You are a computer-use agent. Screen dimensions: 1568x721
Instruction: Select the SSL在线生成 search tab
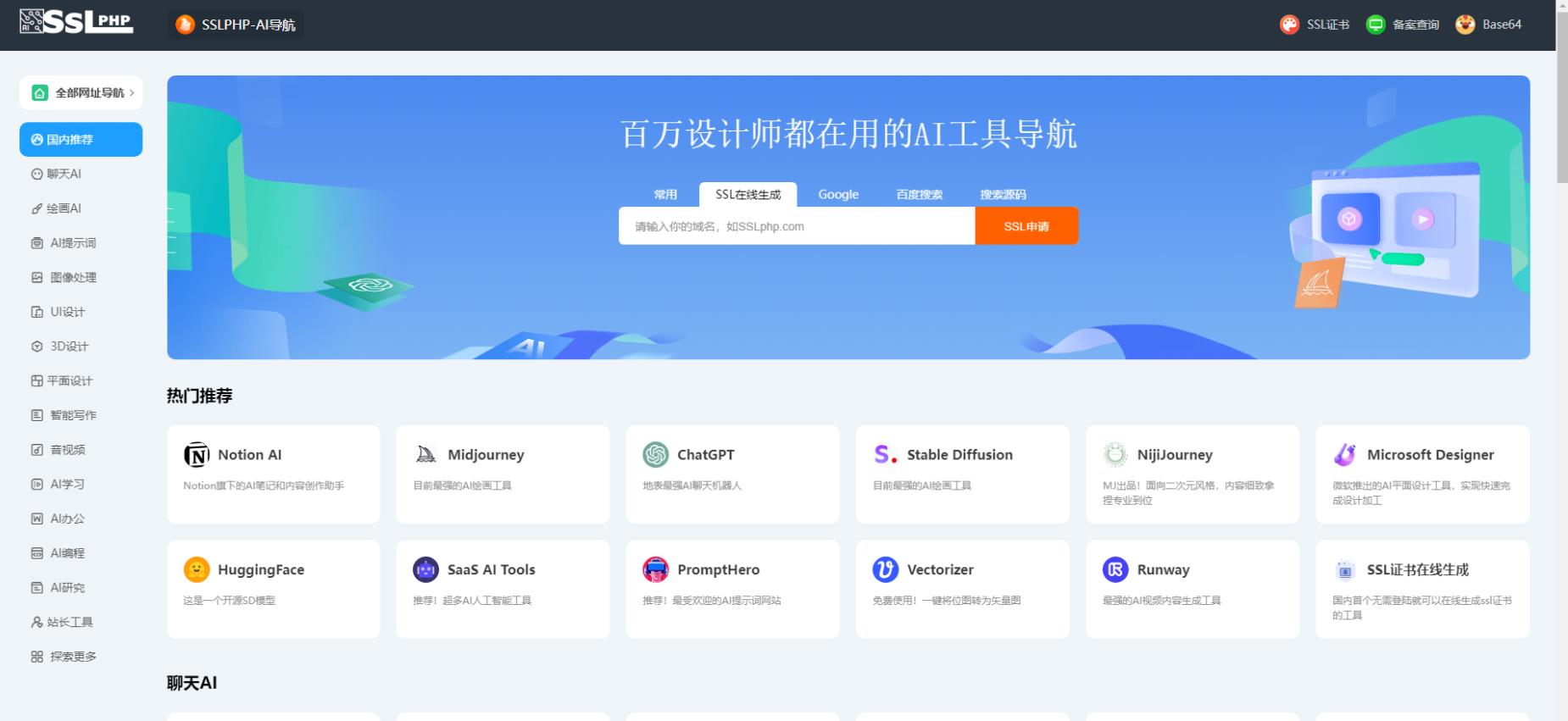(748, 194)
